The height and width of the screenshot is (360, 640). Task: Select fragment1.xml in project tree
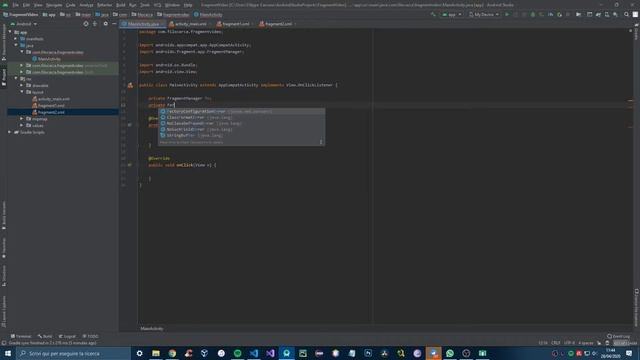(x=51, y=105)
